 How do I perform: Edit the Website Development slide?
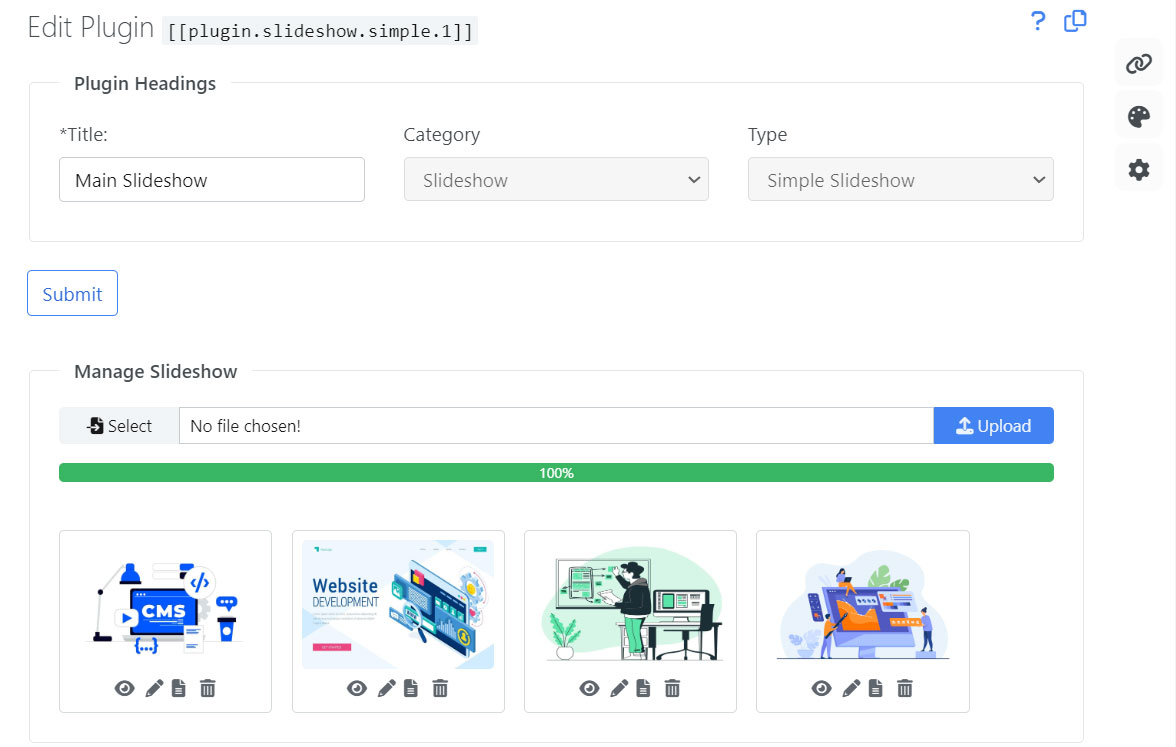pos(386,688)
